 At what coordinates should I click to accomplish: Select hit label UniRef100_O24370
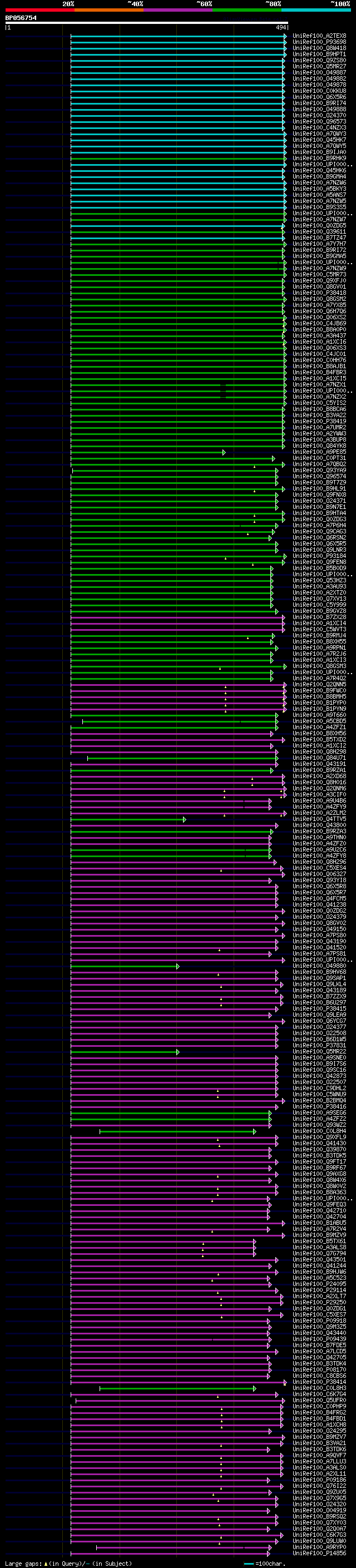tap(319, 116)
